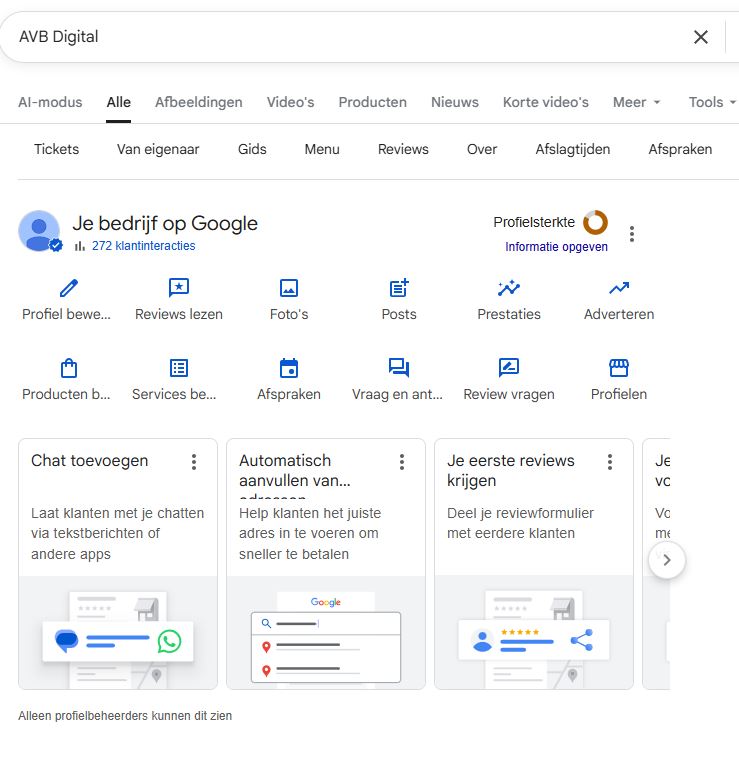The height and width of the screenshot is (760, 739).
Task: Select the Van eigenaar filter chip
Action: [158, 149]
